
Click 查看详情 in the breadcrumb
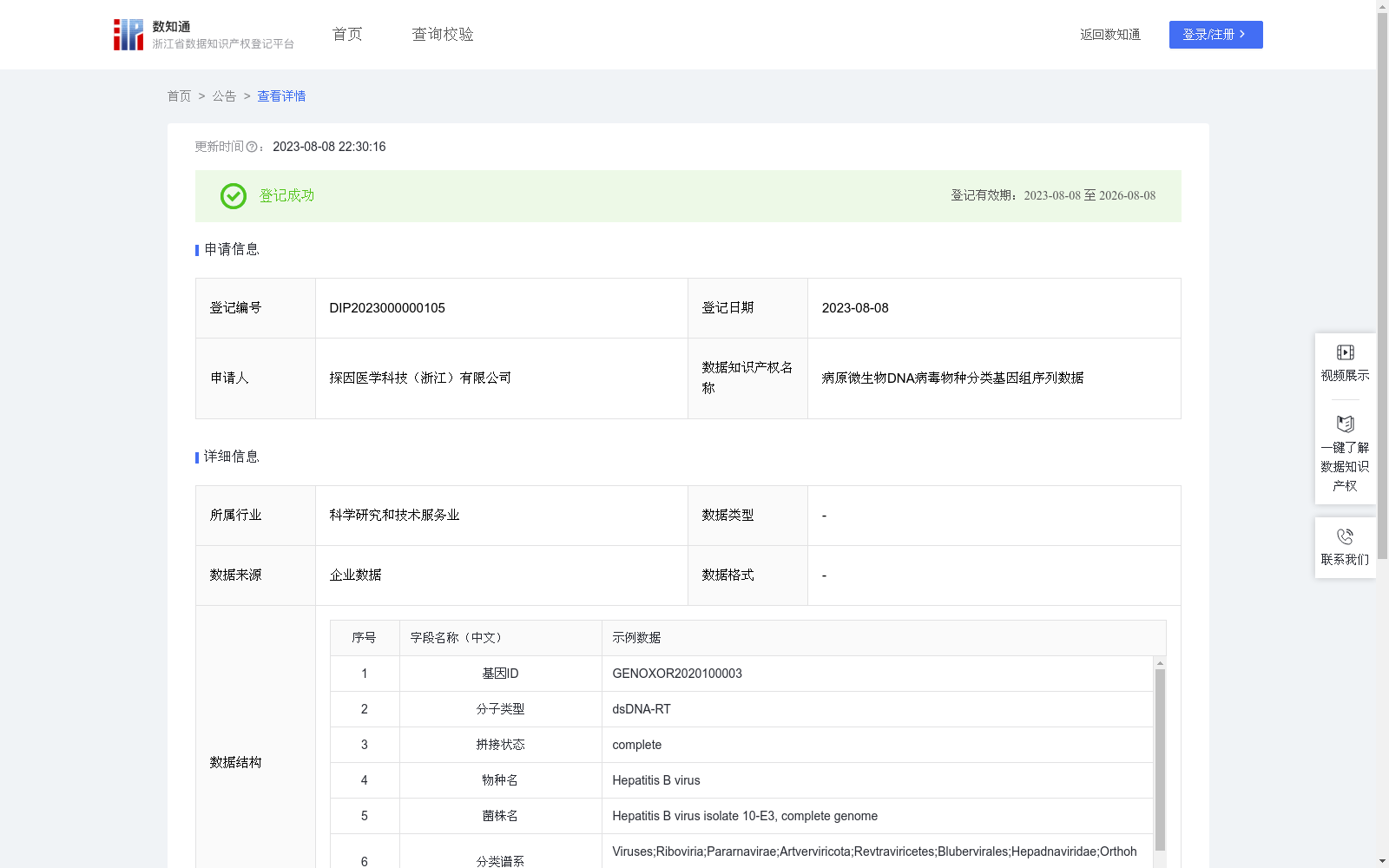point(281,96)
